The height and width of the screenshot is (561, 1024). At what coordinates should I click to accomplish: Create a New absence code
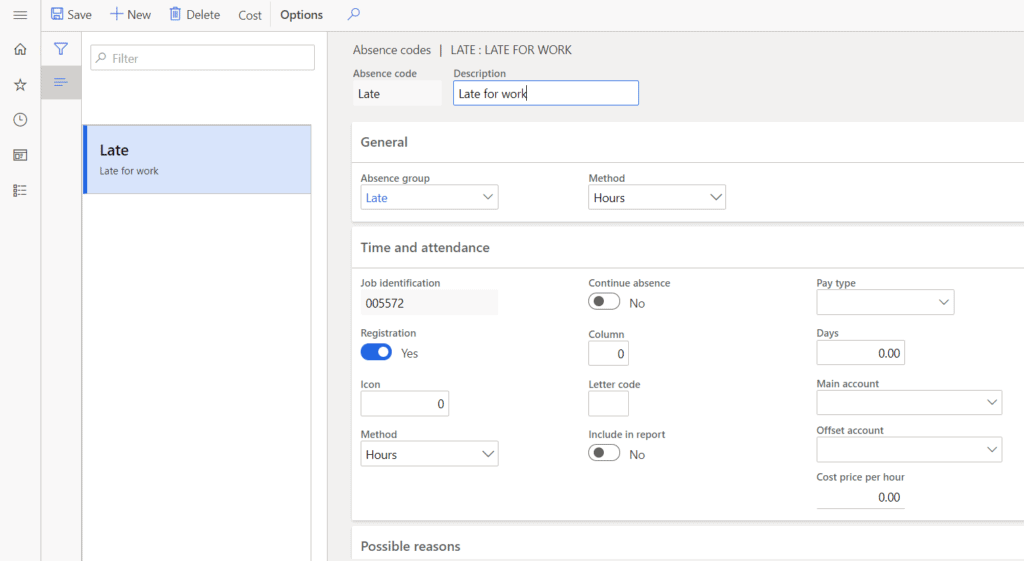pos(131,14)
